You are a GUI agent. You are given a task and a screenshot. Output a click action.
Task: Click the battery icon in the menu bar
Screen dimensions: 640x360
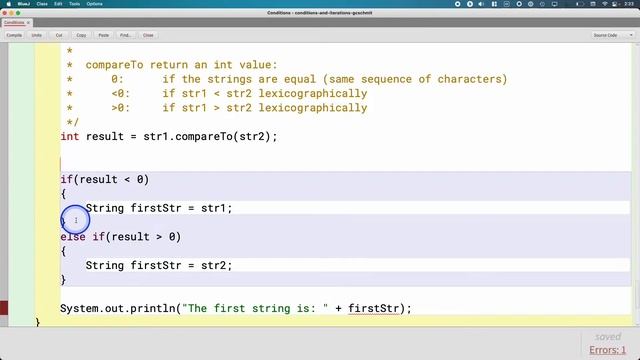580,4
